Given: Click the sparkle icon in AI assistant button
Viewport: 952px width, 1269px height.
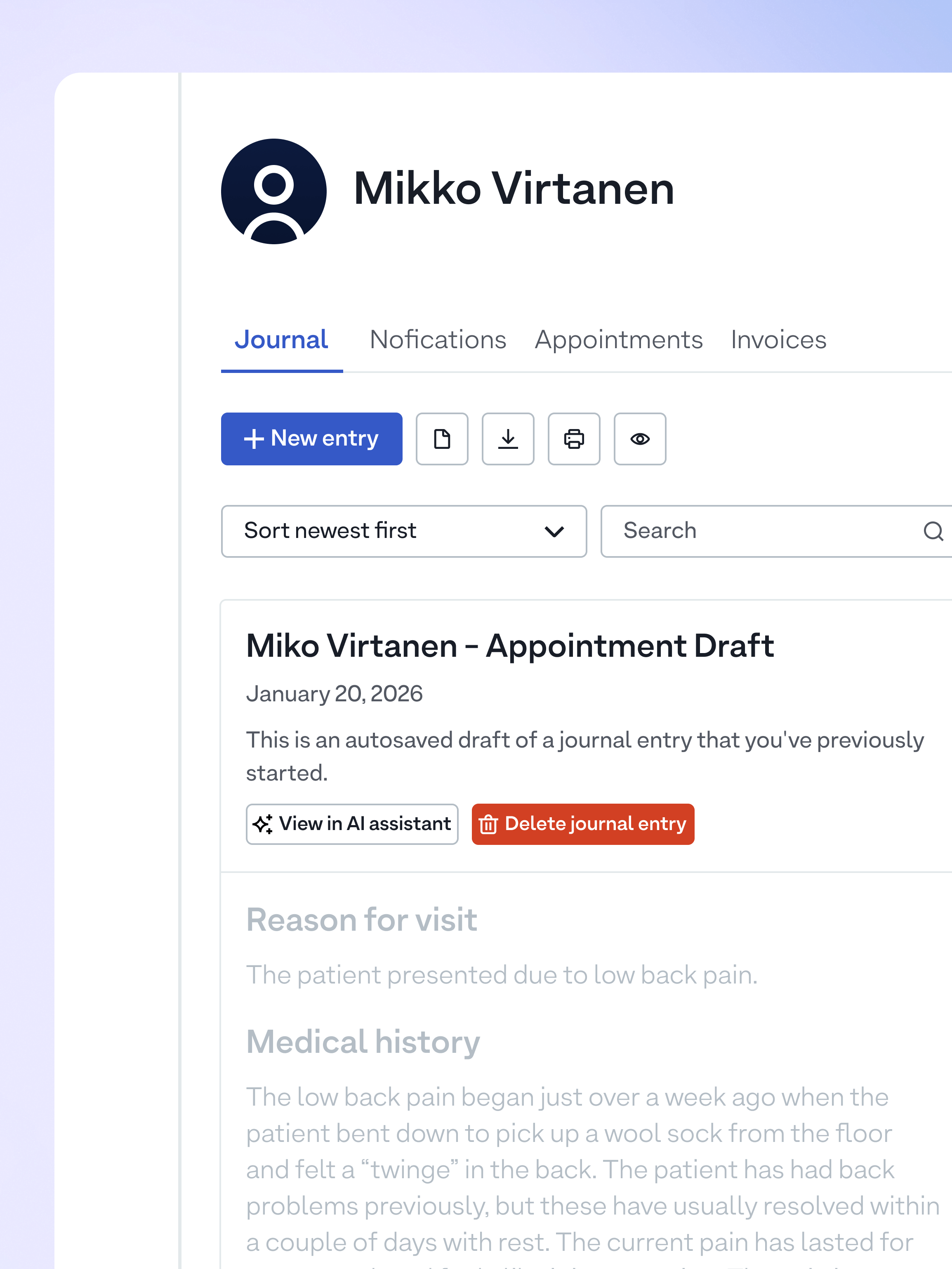Looking at the screenshot, I should 263,824.
